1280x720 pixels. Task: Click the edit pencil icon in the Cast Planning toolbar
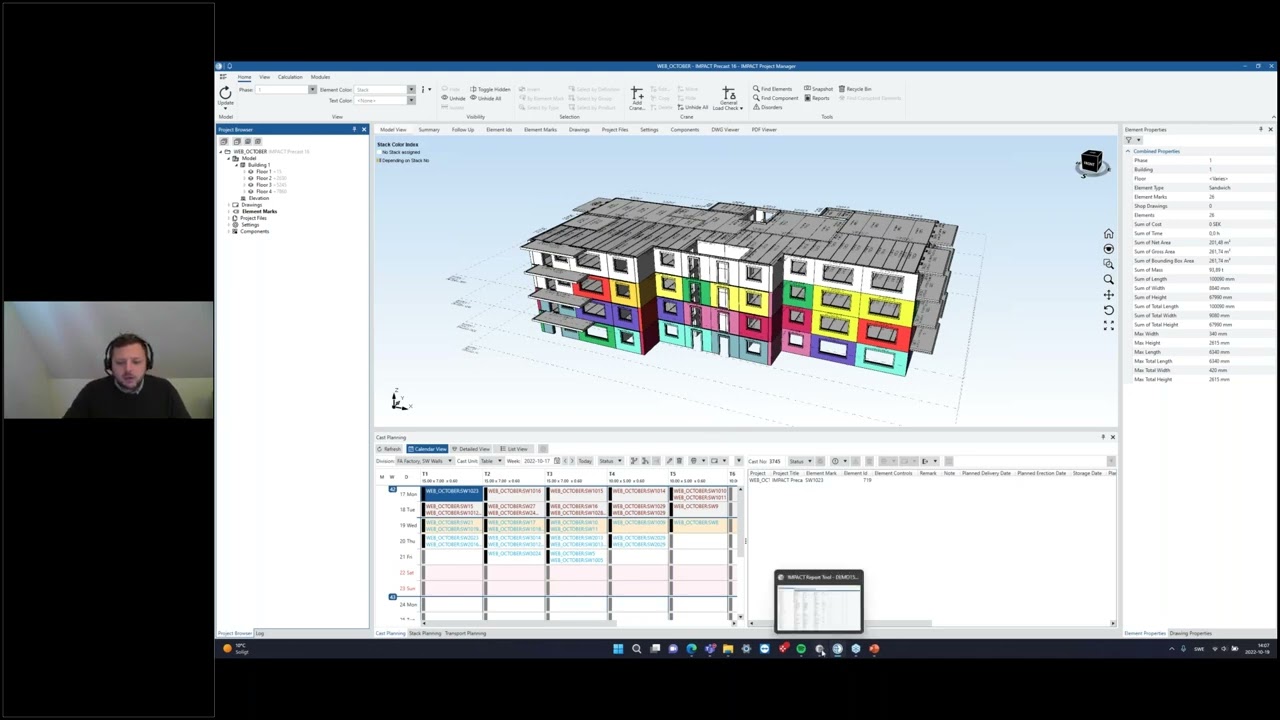click(669, 461)
